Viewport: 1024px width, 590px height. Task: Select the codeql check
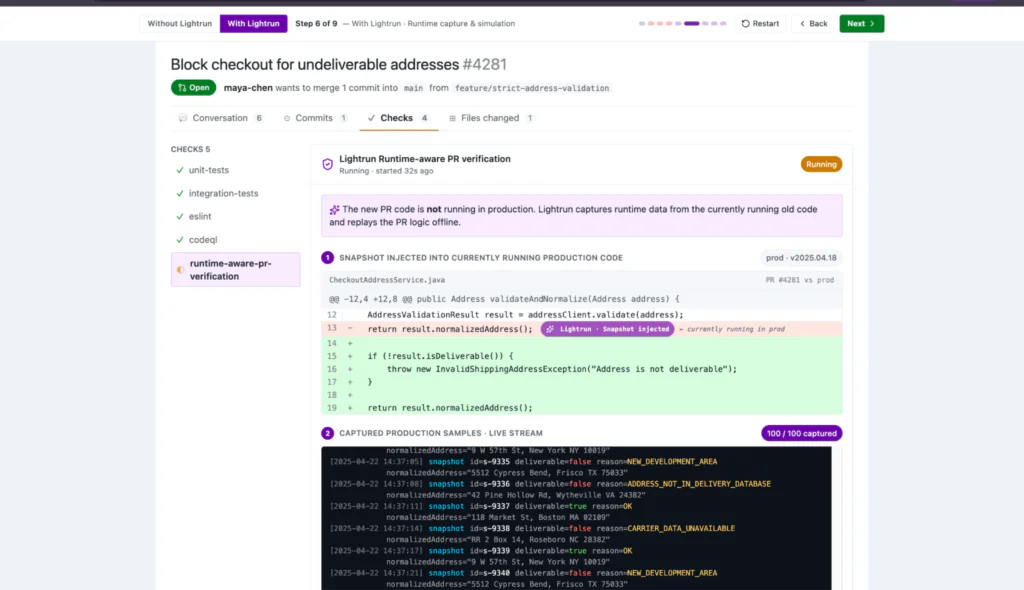point(235,240)
